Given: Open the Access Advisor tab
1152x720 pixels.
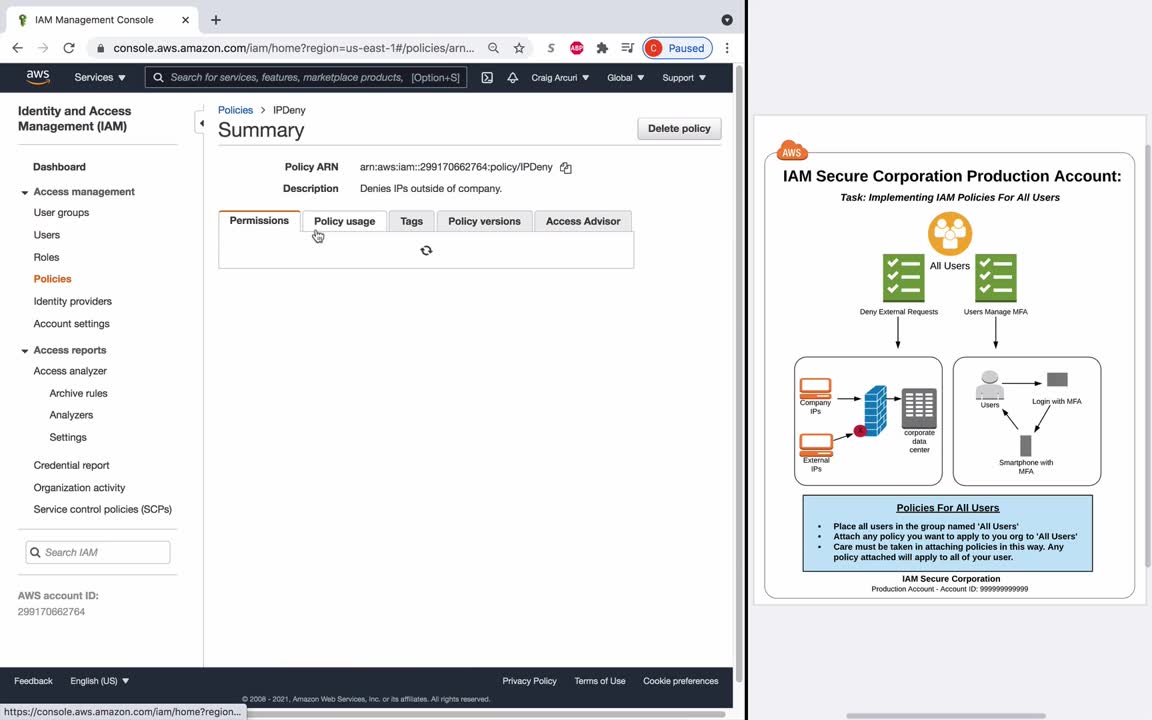Looking at the screenshot, I should point(583,221).
